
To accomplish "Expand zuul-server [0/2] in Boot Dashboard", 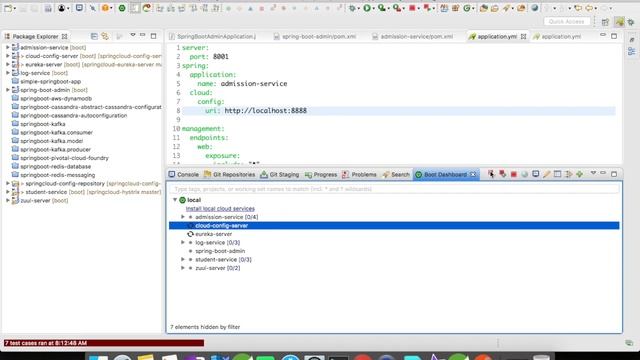I will (x=183, y=268).
